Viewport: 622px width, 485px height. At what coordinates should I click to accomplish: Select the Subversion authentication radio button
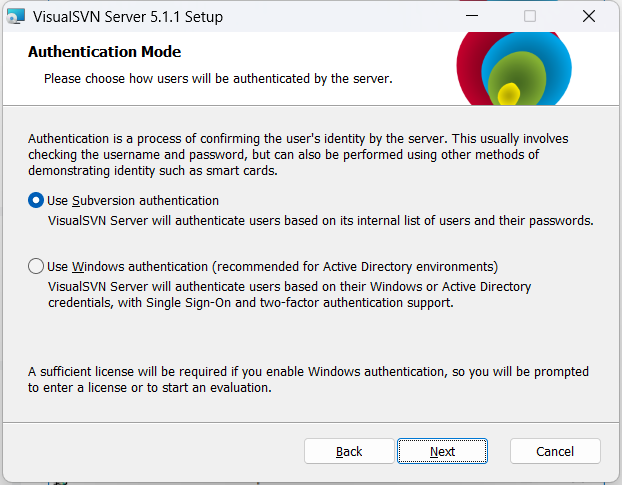tap(37, 200)
